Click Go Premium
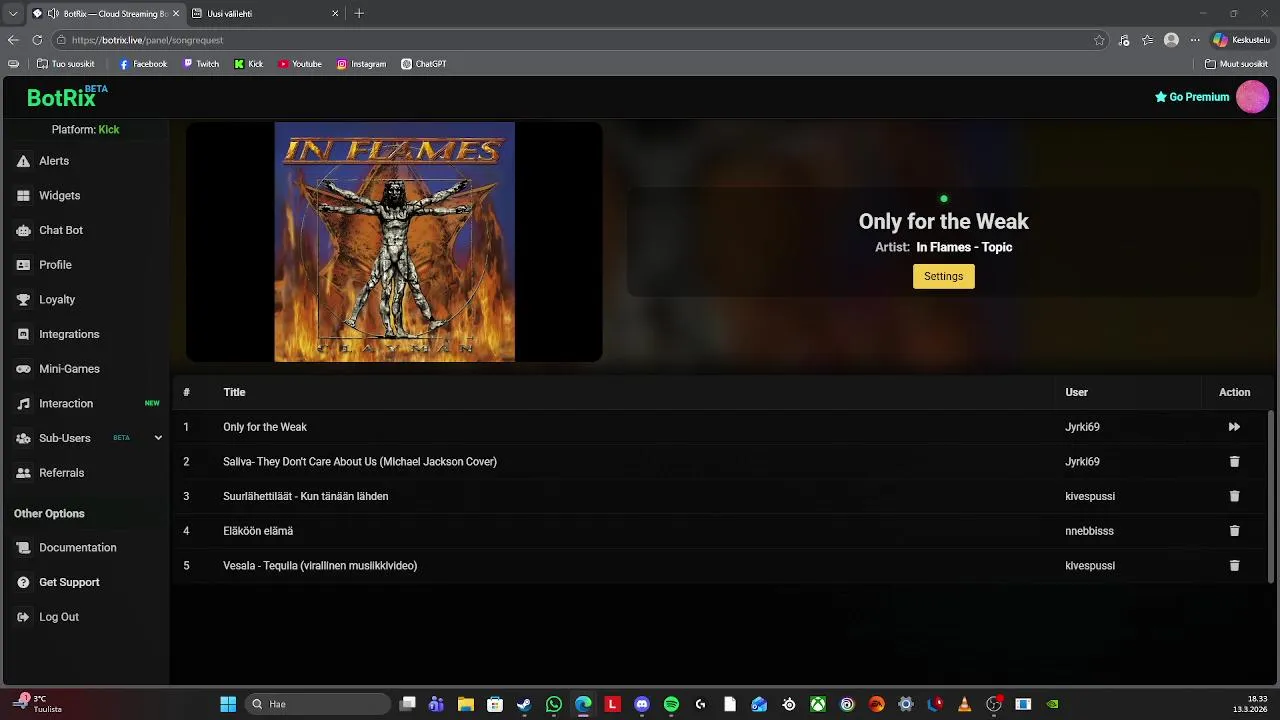The height and width of the screenshot is (720, 1280). click(x=1192, y=97)
